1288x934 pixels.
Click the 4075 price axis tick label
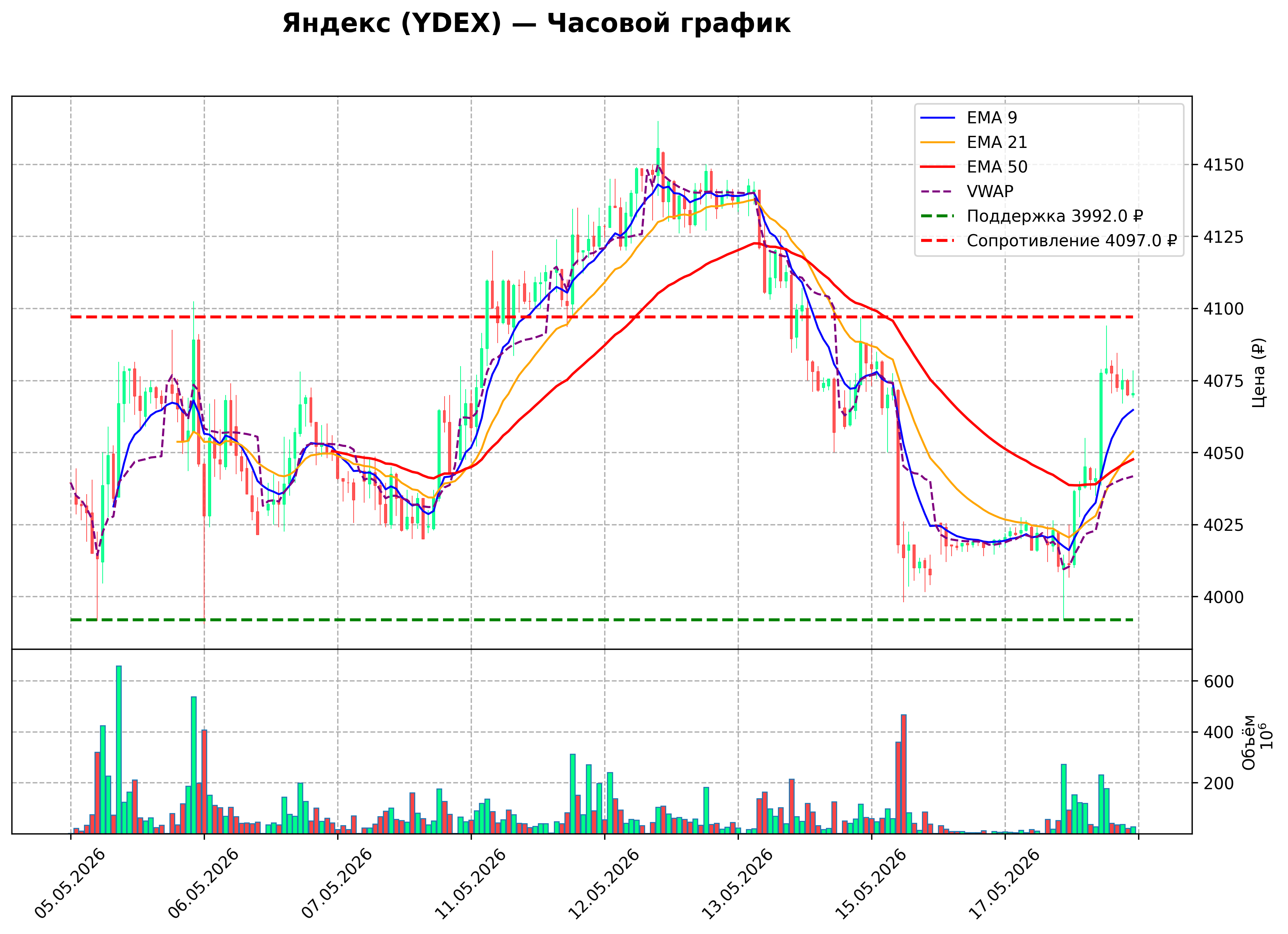click(1223, 381)
